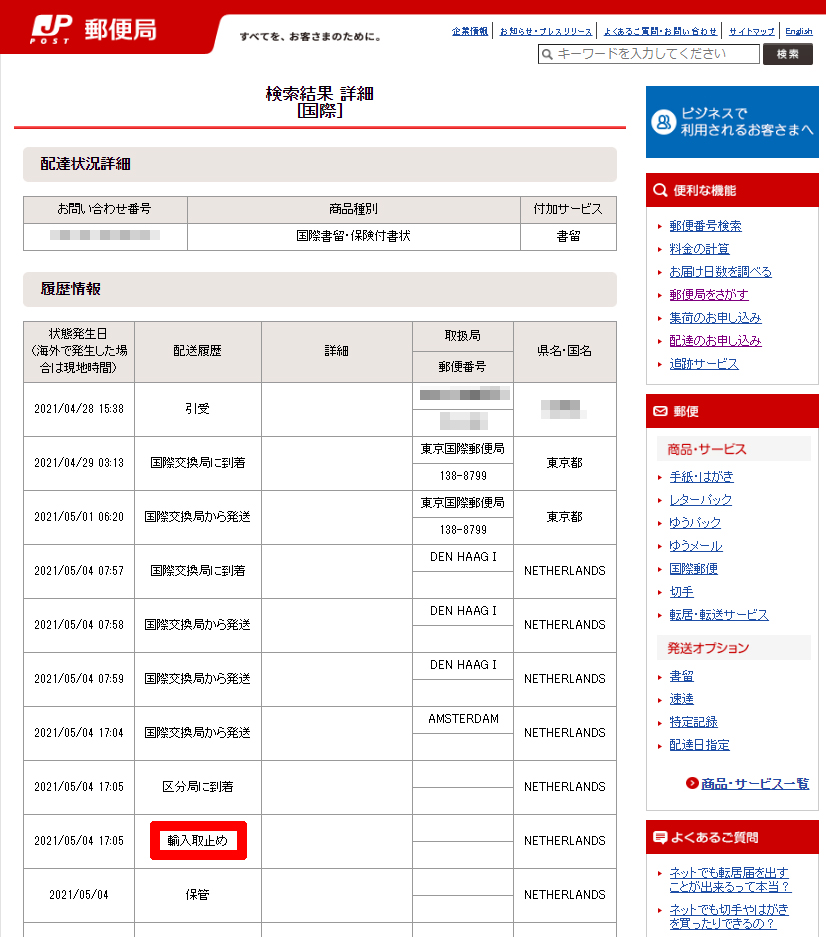The height and width of the screenshot is (937, 826).
Task: Click the 履歴情報 section heading
Action: (320, 289)
